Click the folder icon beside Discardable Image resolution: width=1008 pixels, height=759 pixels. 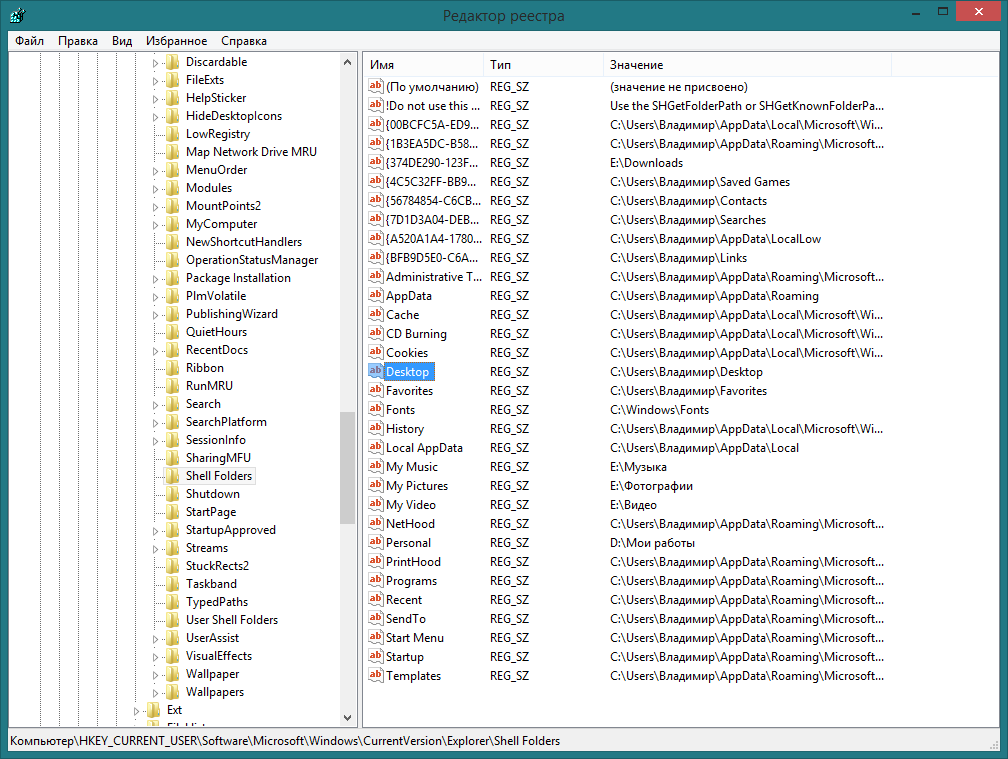pyautogui.click(x=173, y=62)
